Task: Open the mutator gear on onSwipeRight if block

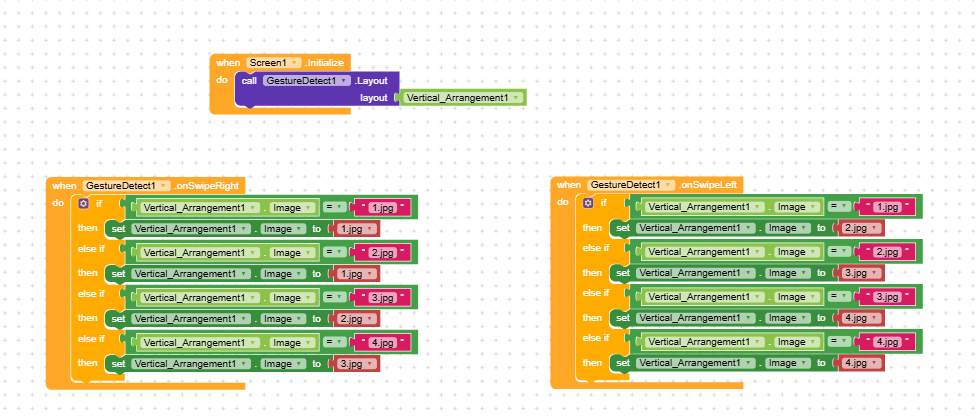Action: coord(83,204)
